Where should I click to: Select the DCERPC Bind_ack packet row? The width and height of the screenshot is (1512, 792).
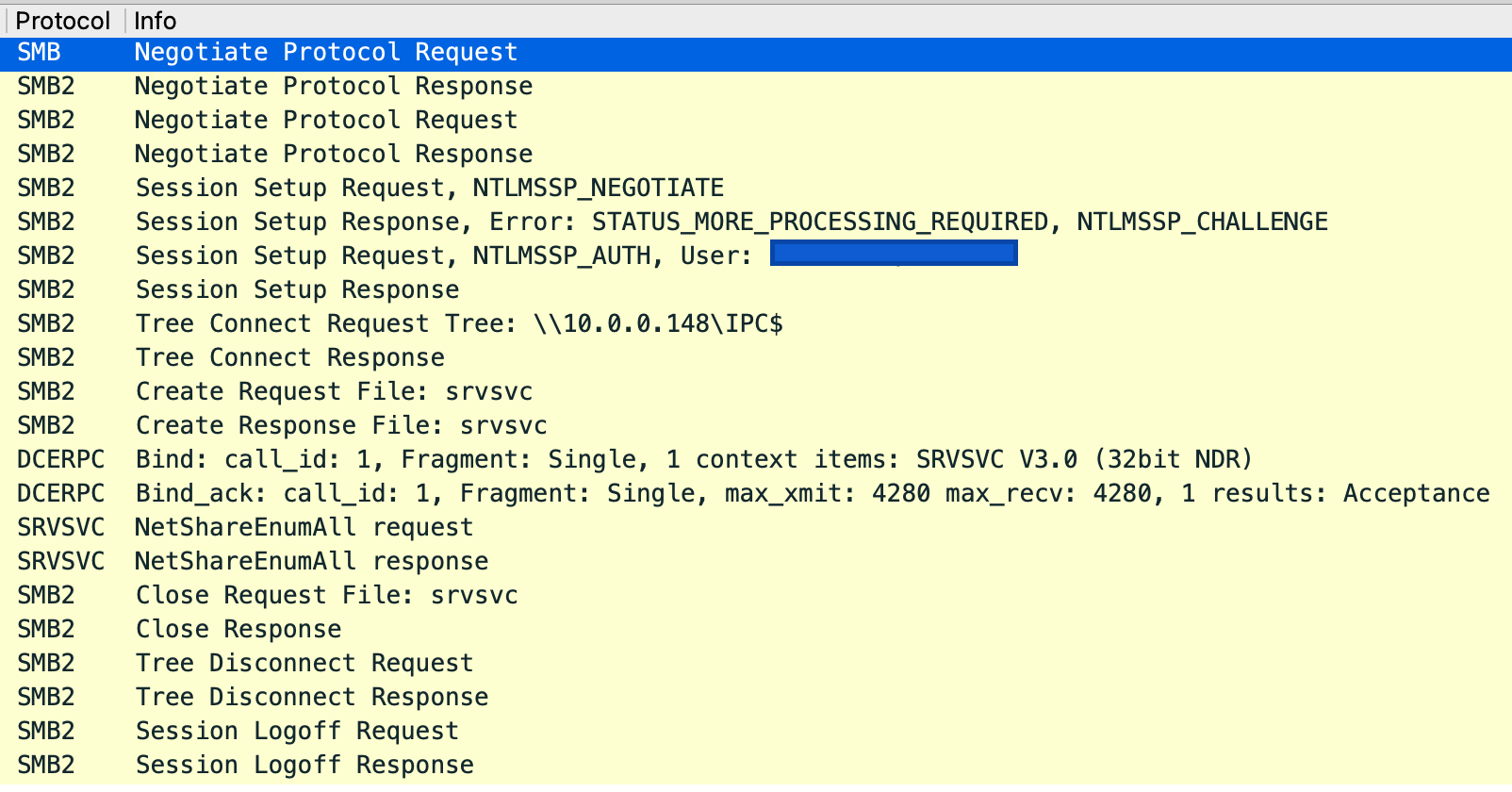pos(812,494)
